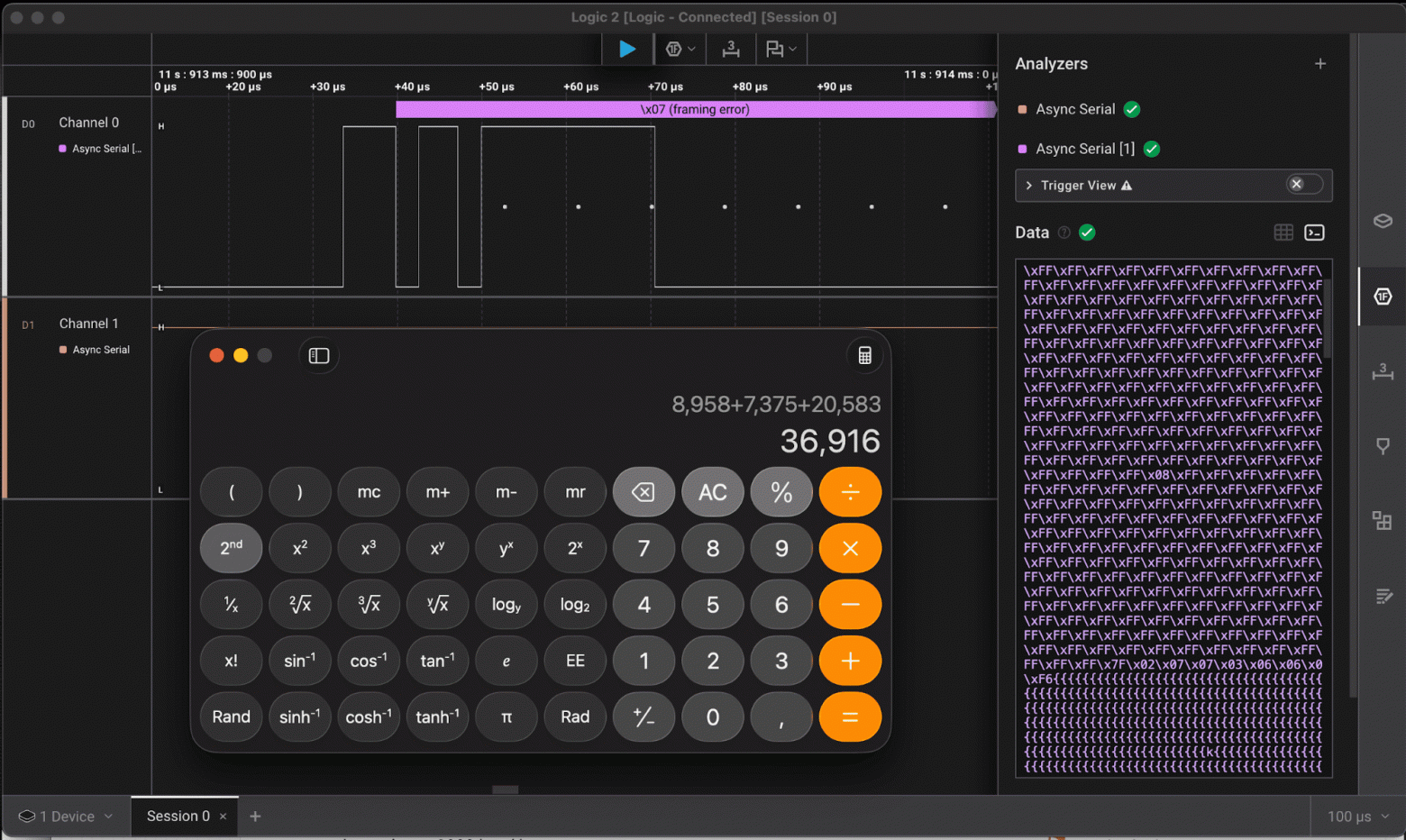Click the Rand key
This screenshot has width=1406, height=840.
point(231,717)
